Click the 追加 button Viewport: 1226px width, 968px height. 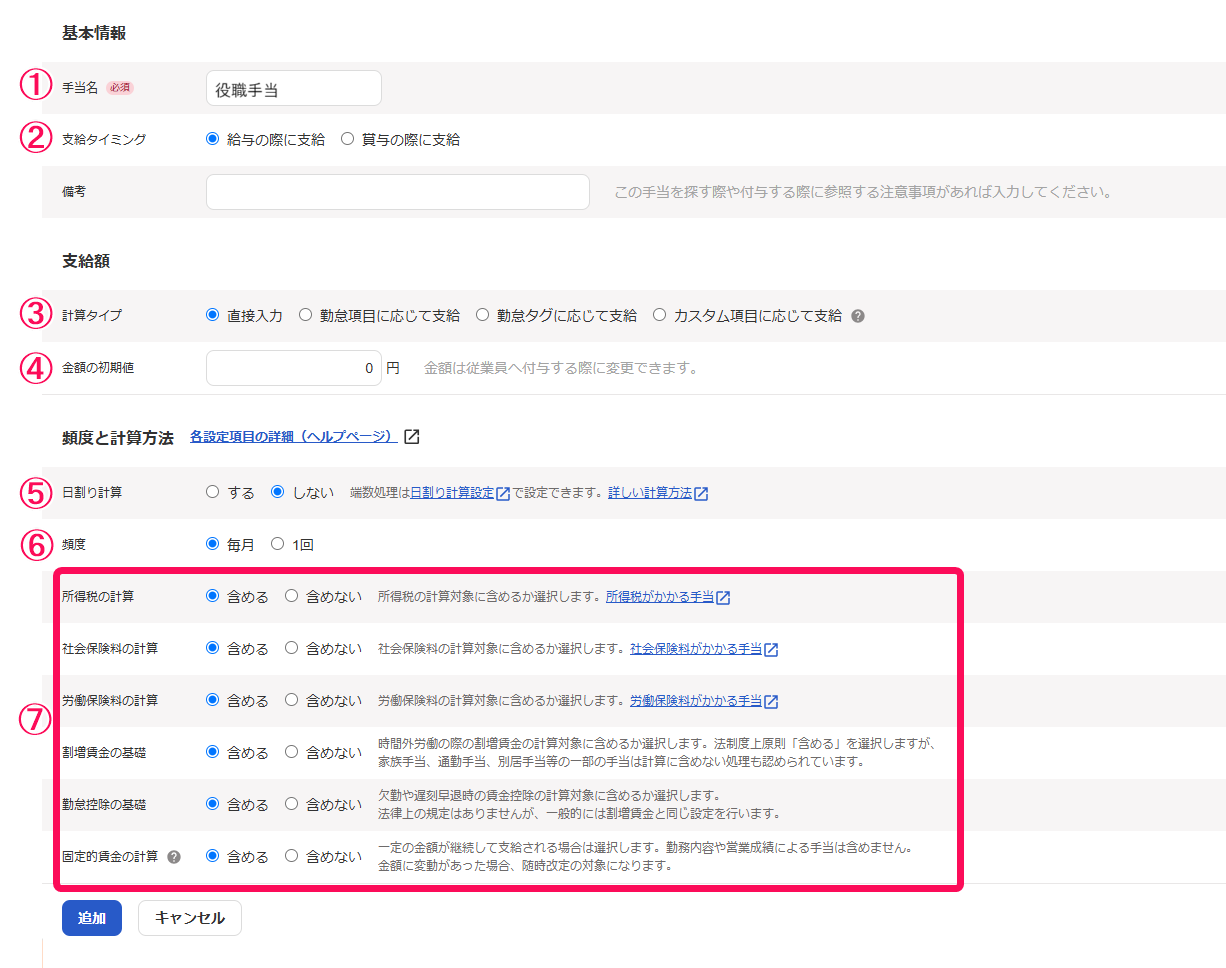pos(92,918)
